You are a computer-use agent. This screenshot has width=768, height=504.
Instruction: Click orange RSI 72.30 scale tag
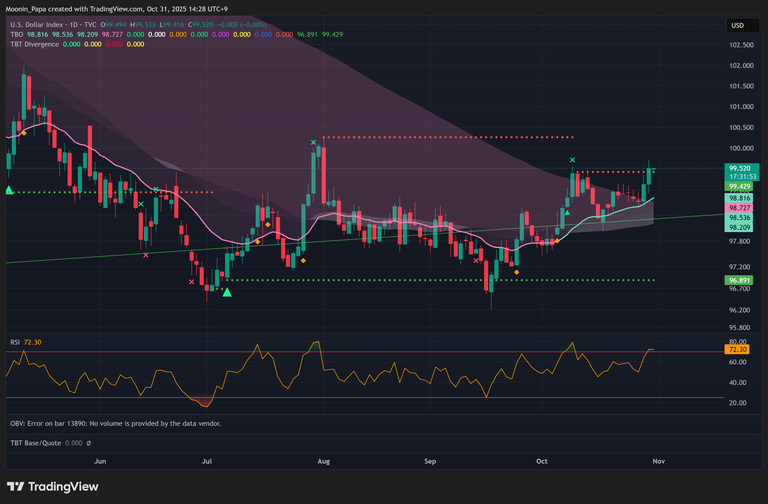739,350
